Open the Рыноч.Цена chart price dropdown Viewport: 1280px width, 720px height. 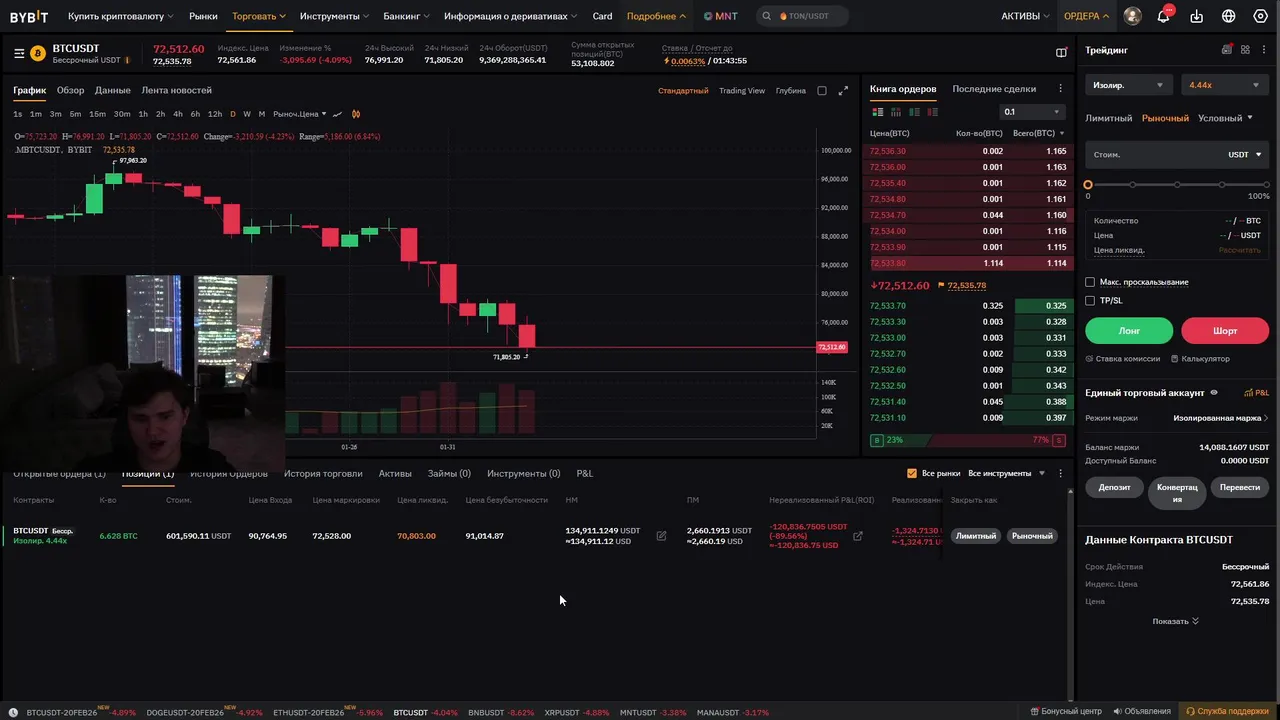pyautogui.click(x=299, y=114)
